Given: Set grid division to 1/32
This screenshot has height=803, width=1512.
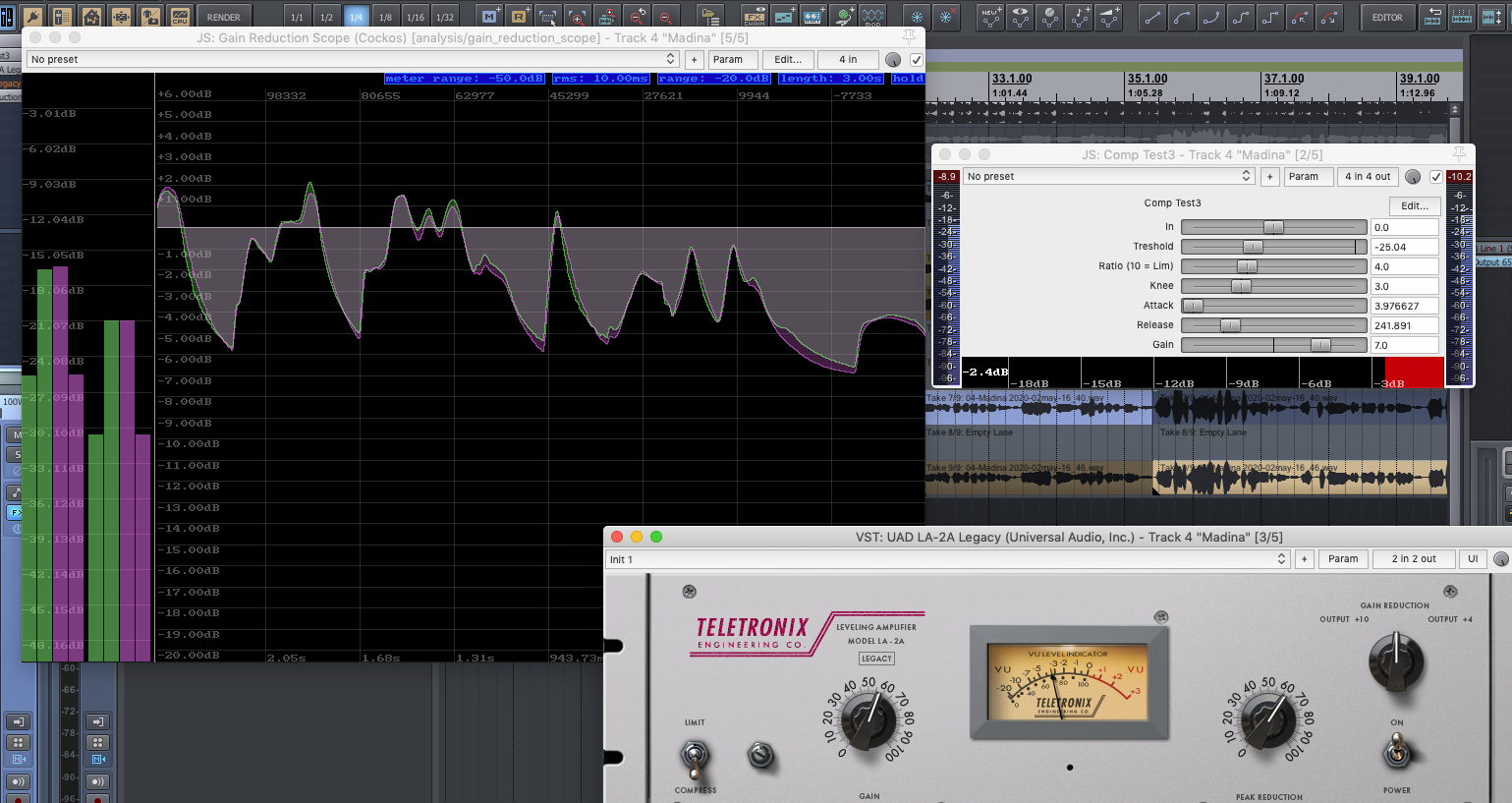Looking at the screenshot, I should [x=445, y=17].
